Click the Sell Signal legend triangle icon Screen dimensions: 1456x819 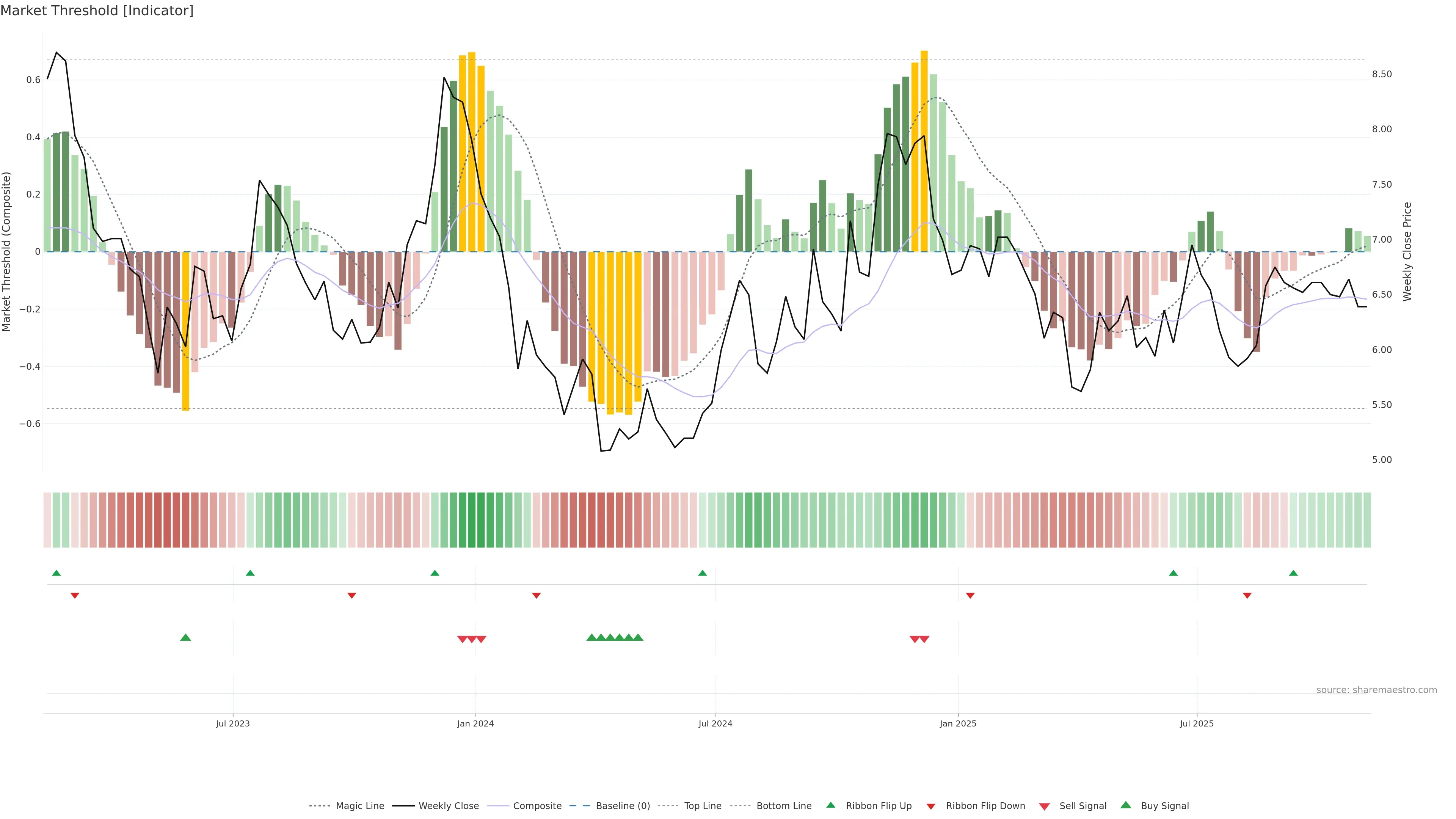(x=1044, y=806)
